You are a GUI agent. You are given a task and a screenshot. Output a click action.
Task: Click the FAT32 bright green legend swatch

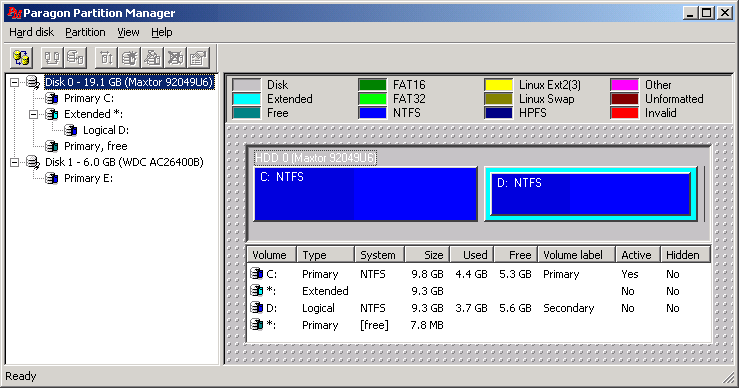[372, 99]
